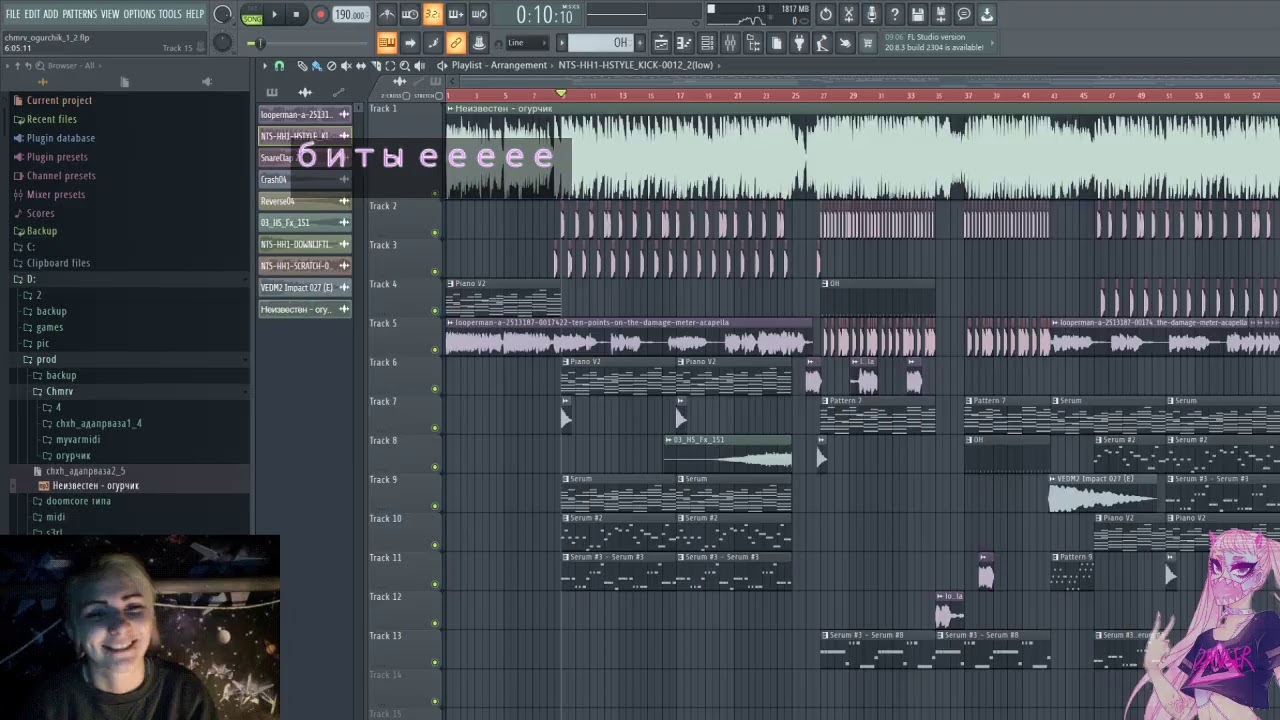Show the playlist view icon
The width and height of the screenshot is (1280, 720).
point(661,43)
